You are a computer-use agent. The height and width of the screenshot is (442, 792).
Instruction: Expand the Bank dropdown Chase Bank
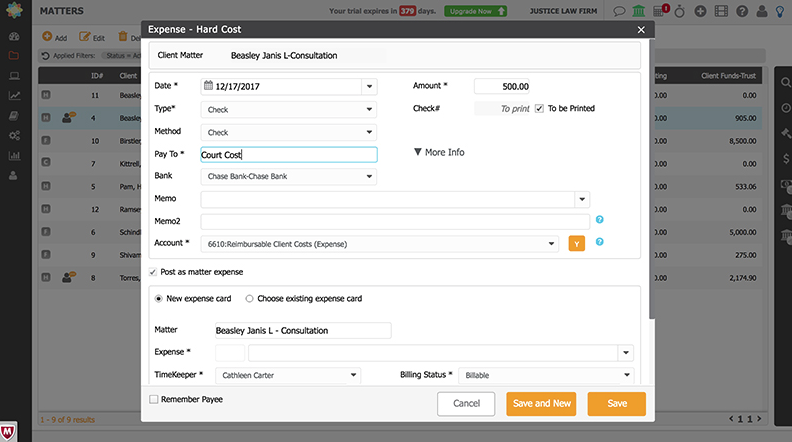pyautogui.click(x=289, y=177)
